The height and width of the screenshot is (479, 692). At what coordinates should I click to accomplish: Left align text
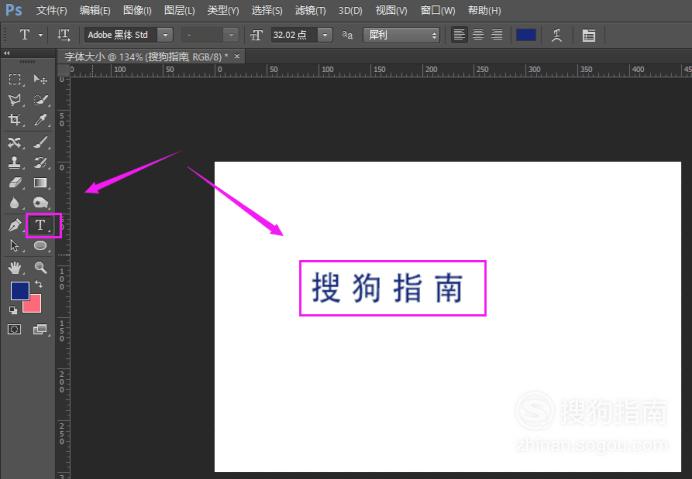[459, 35]
